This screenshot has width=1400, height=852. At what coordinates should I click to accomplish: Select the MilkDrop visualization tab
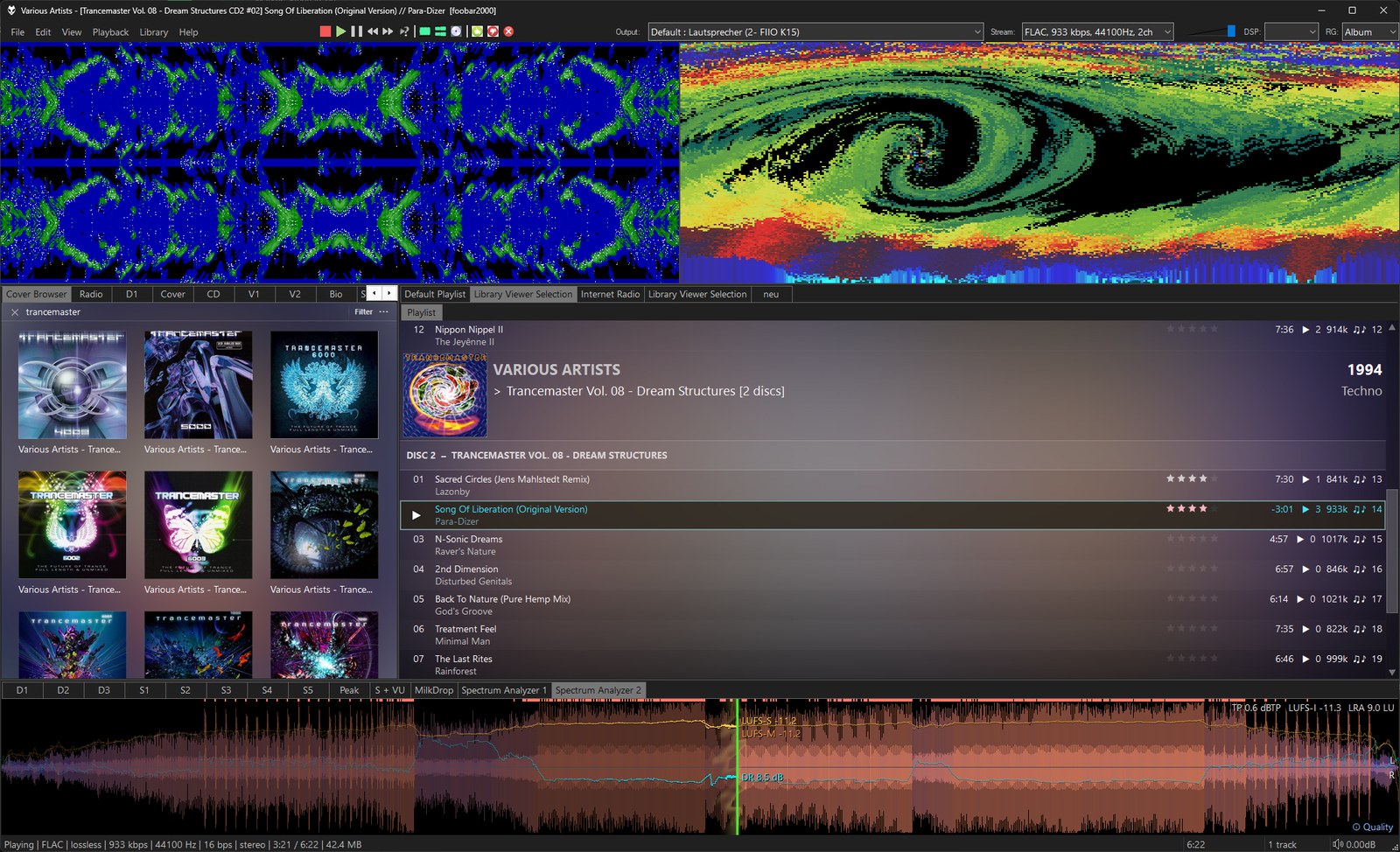[x=434, y=690]
